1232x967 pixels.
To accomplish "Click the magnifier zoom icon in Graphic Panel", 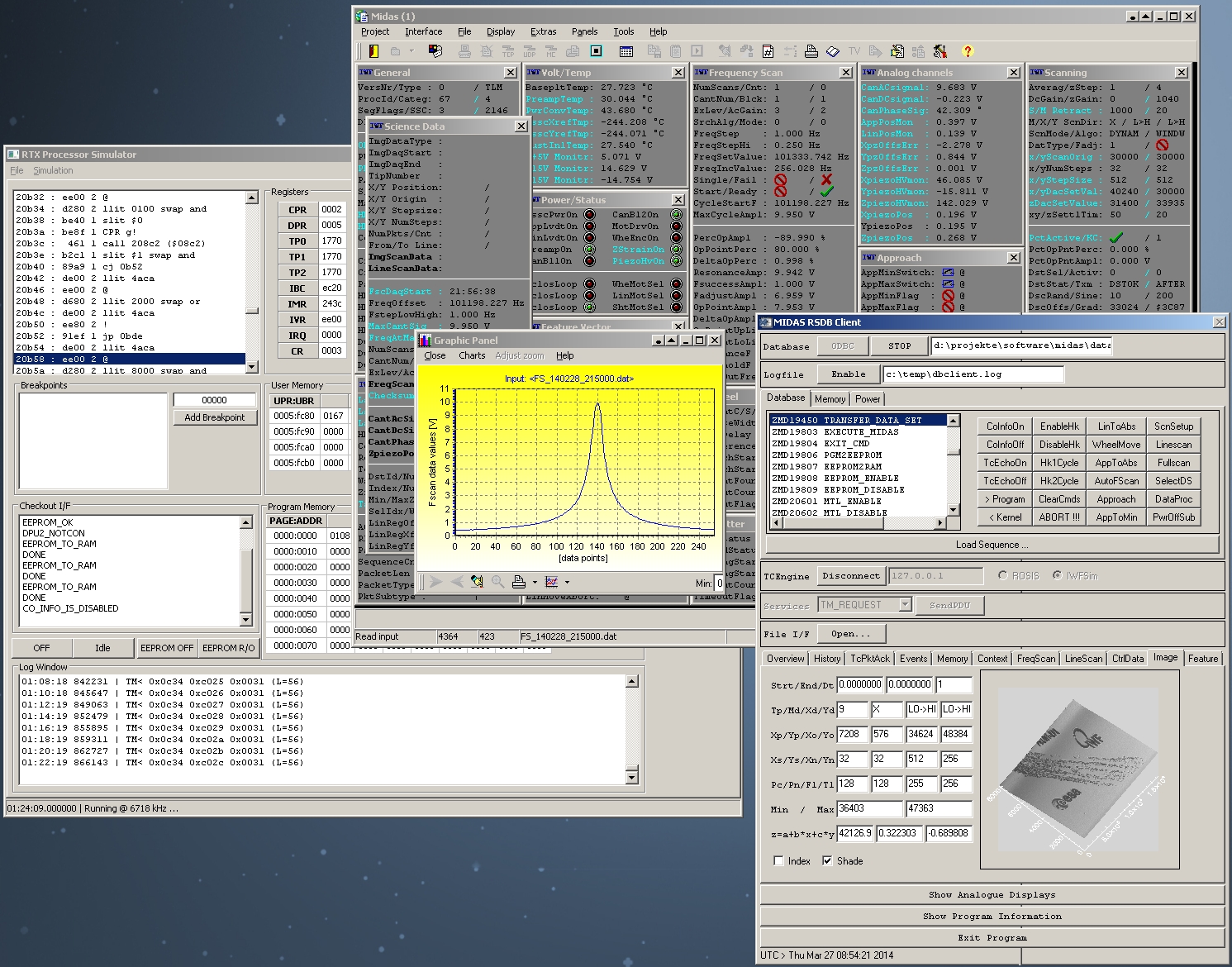I will [x=497, y=582].
